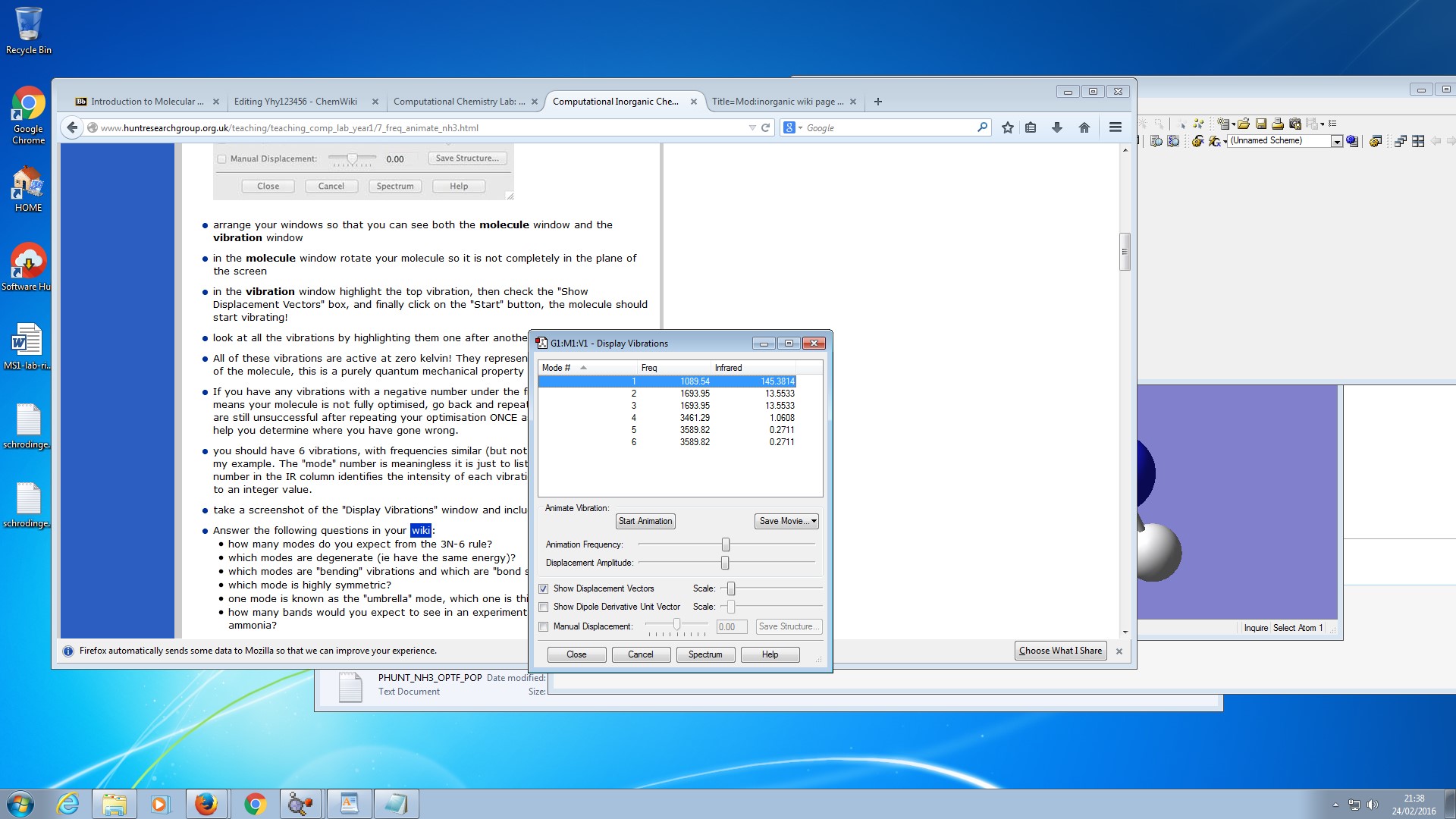The height and width of the screenshot is (819, 1456).
Task: Click the Firefox bookmark star icon
Action: 1007,127
